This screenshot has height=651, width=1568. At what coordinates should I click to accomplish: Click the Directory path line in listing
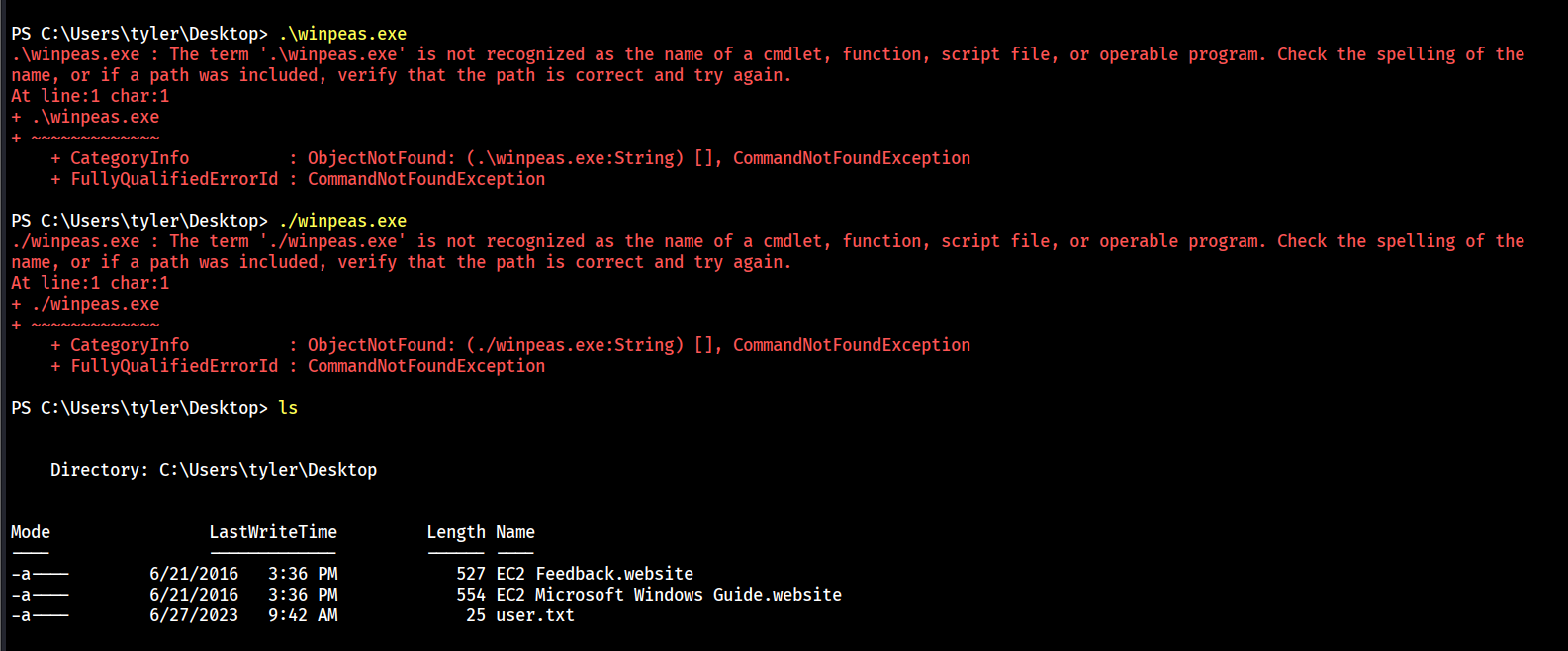point(214,470)
